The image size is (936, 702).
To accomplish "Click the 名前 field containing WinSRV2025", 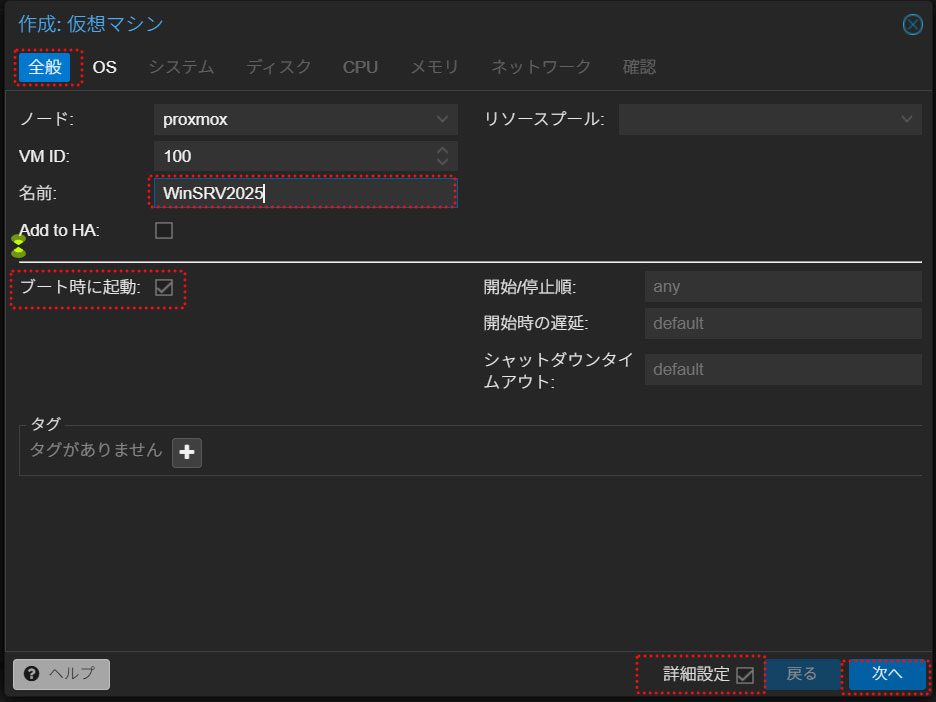I will (303, 193).
